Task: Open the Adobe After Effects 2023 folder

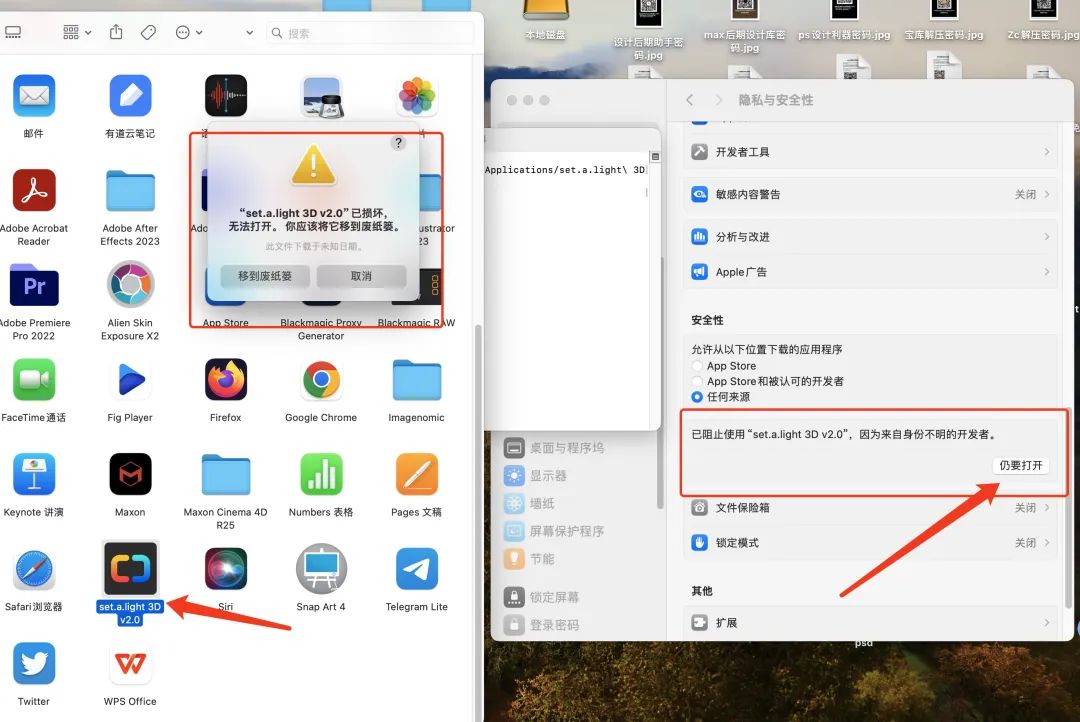Action: (x=130, y=190)
